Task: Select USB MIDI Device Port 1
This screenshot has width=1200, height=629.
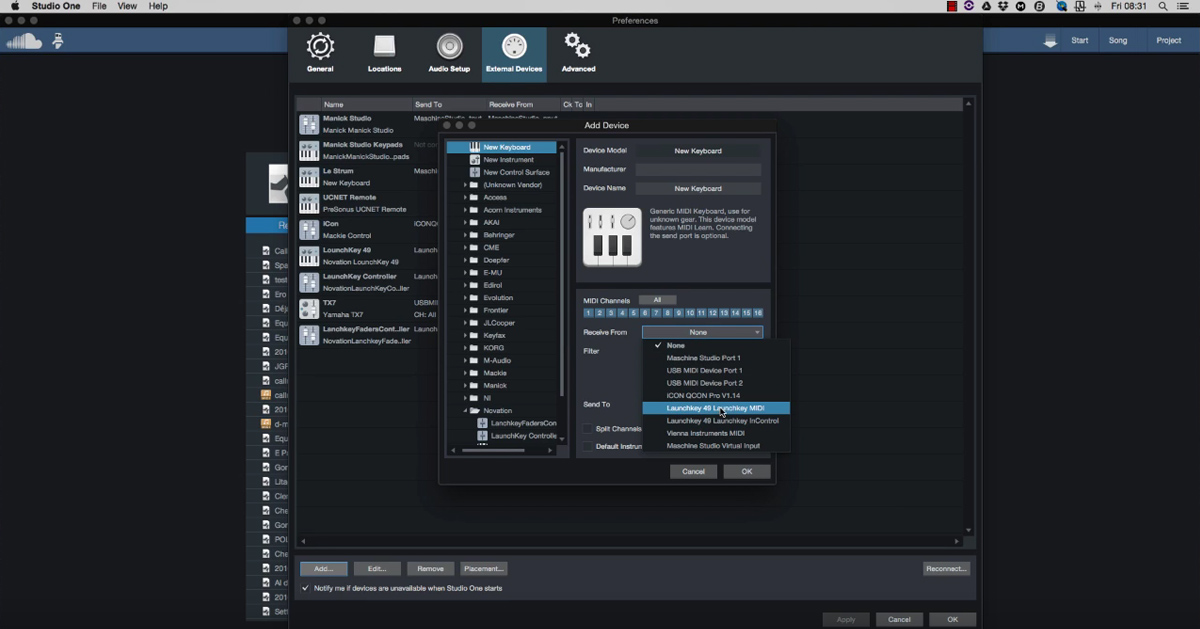Action: coord(704,371)
